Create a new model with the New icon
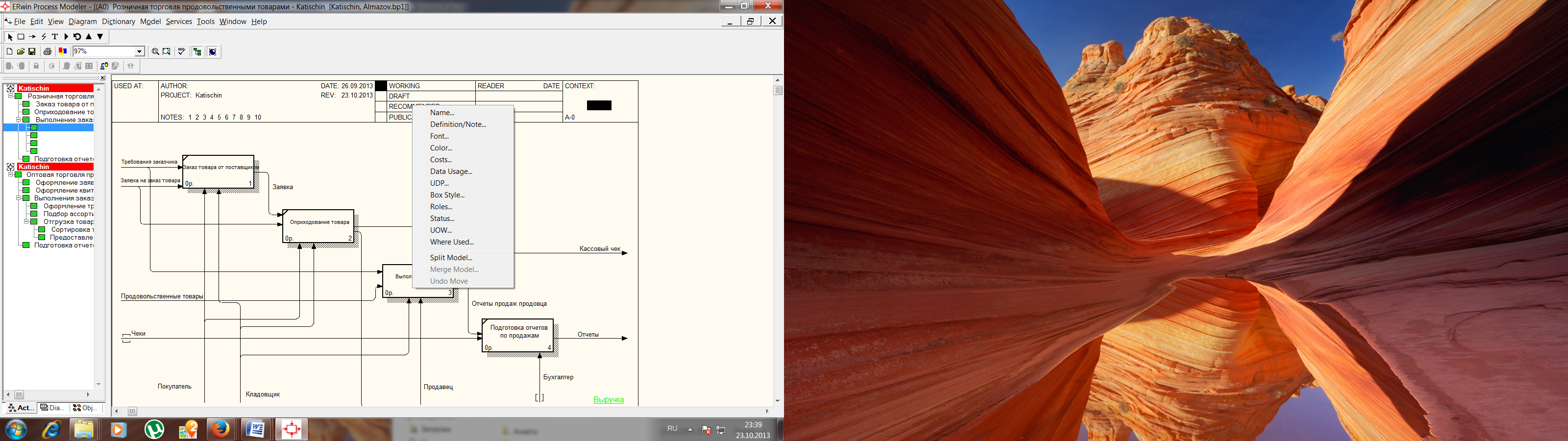Screen dimensions: 1568x441 point(9,52)
